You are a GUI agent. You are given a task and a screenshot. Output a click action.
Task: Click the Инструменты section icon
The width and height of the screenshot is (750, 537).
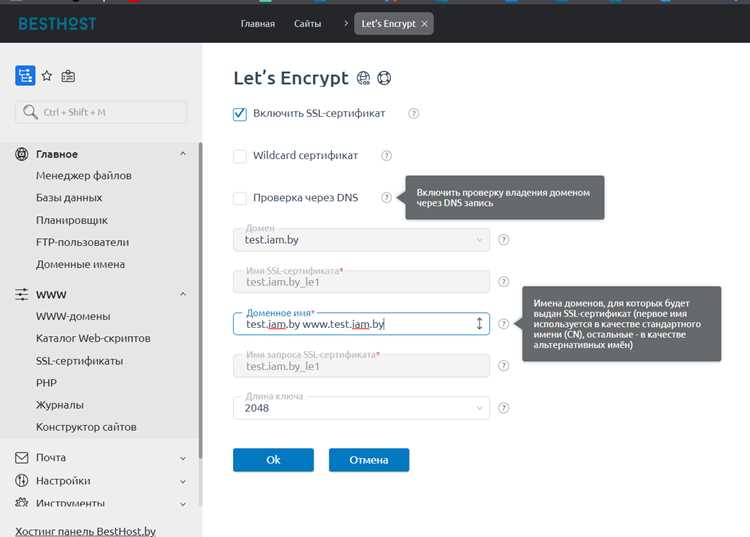[22, 502]
